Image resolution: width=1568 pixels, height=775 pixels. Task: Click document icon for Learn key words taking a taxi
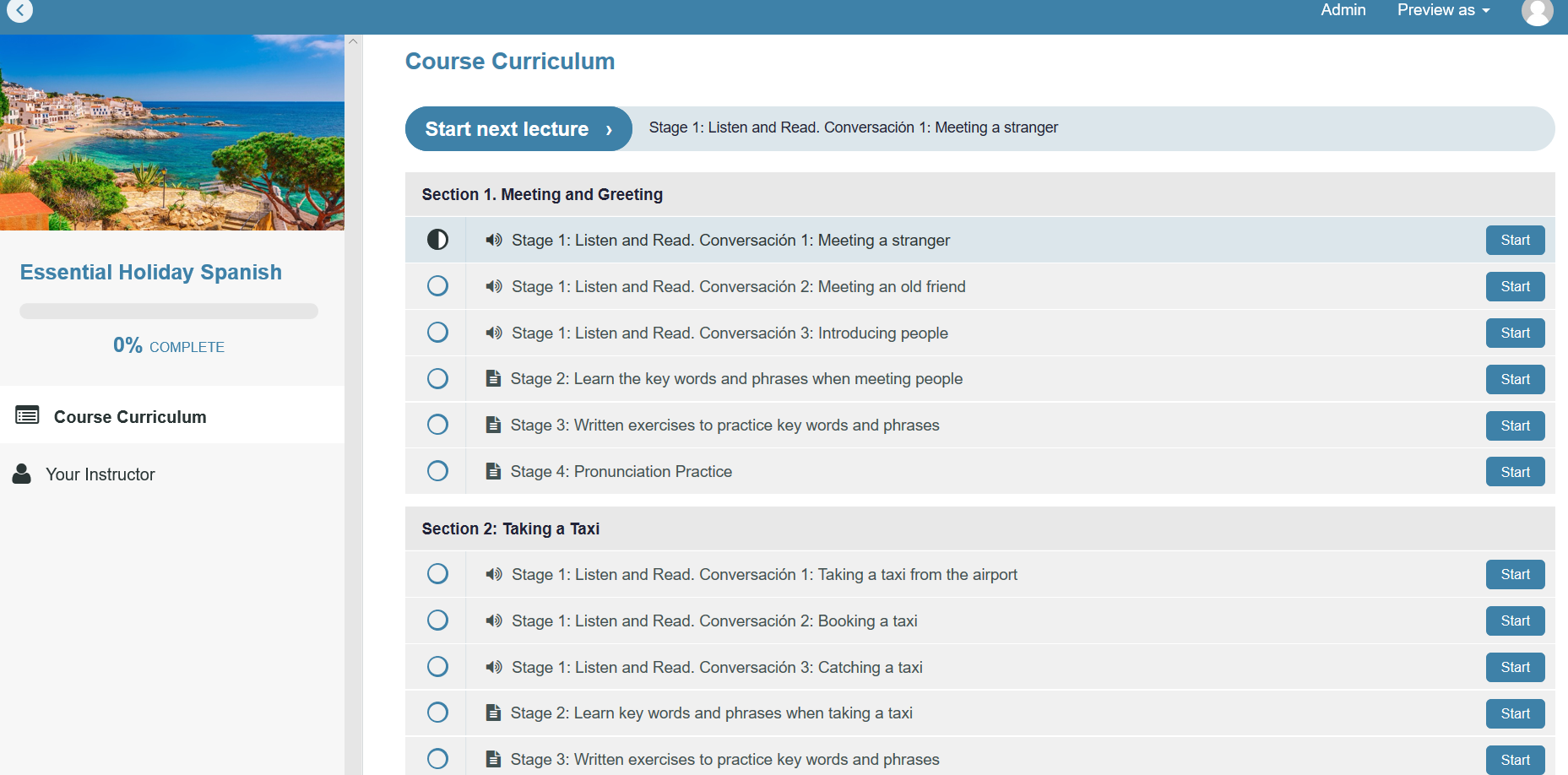point(494,713)
